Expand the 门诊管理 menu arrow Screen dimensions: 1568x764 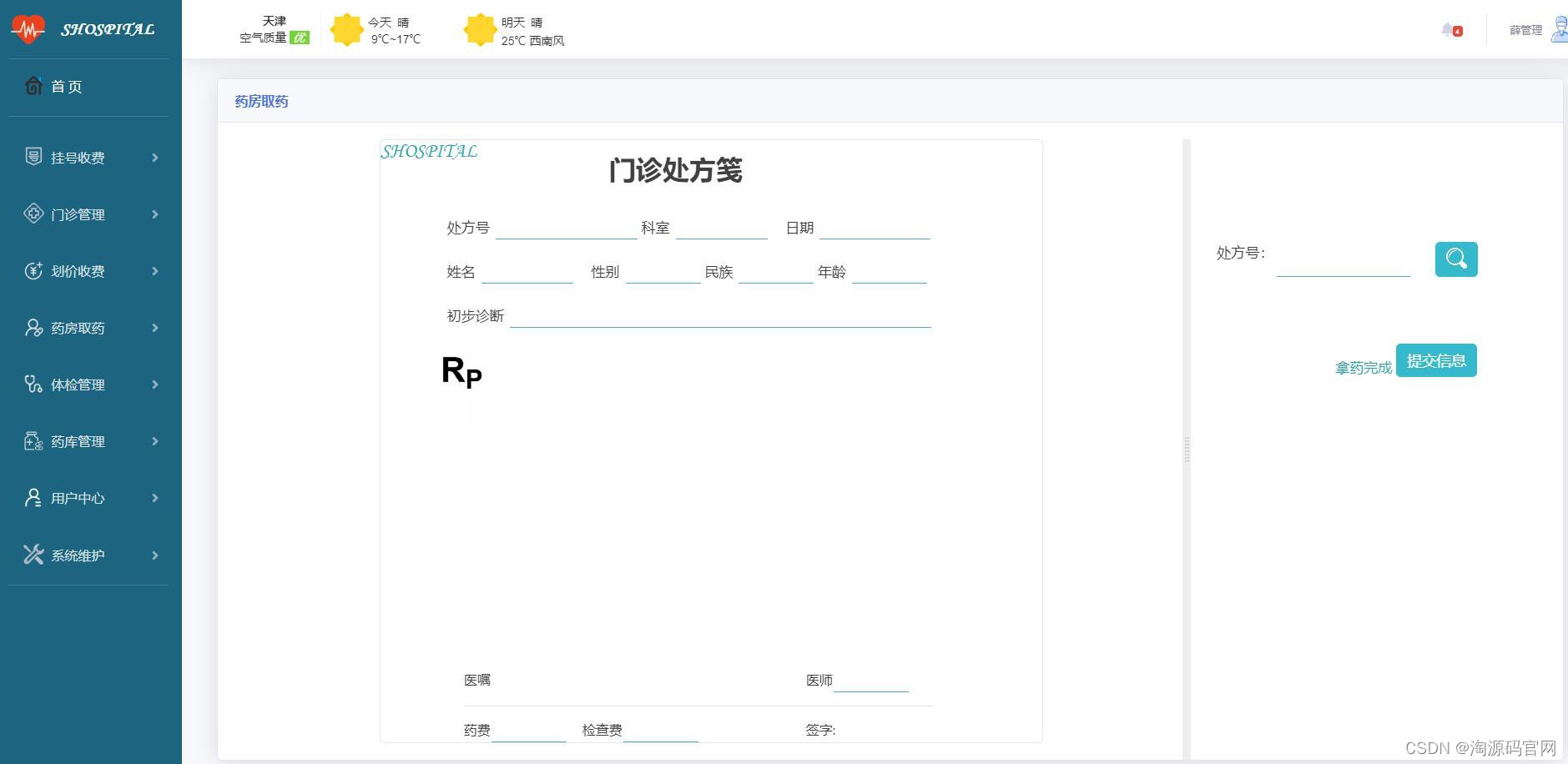point(155,214)
